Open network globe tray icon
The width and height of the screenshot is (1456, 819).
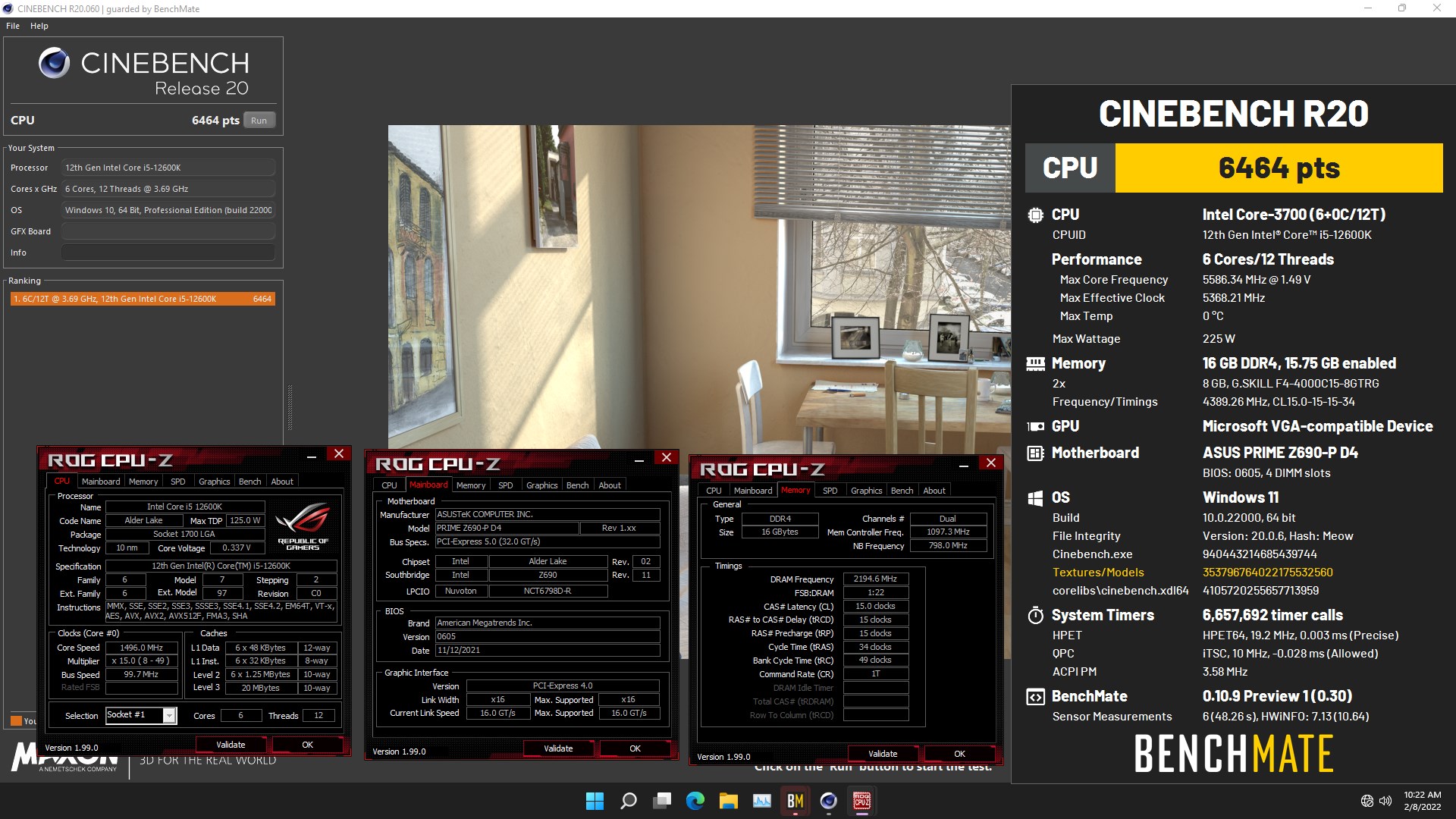pos(1367,801)
